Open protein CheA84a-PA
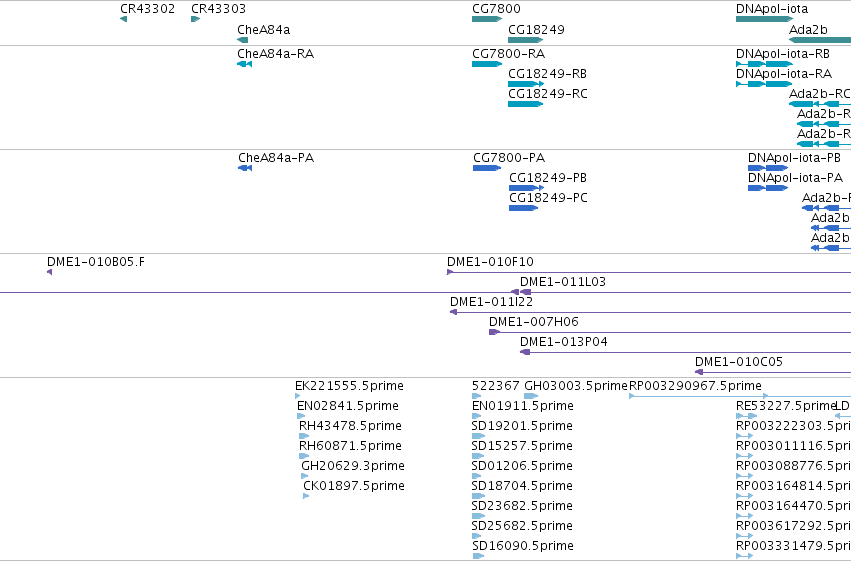Screen dimensions: 851x561 point(276,158)
